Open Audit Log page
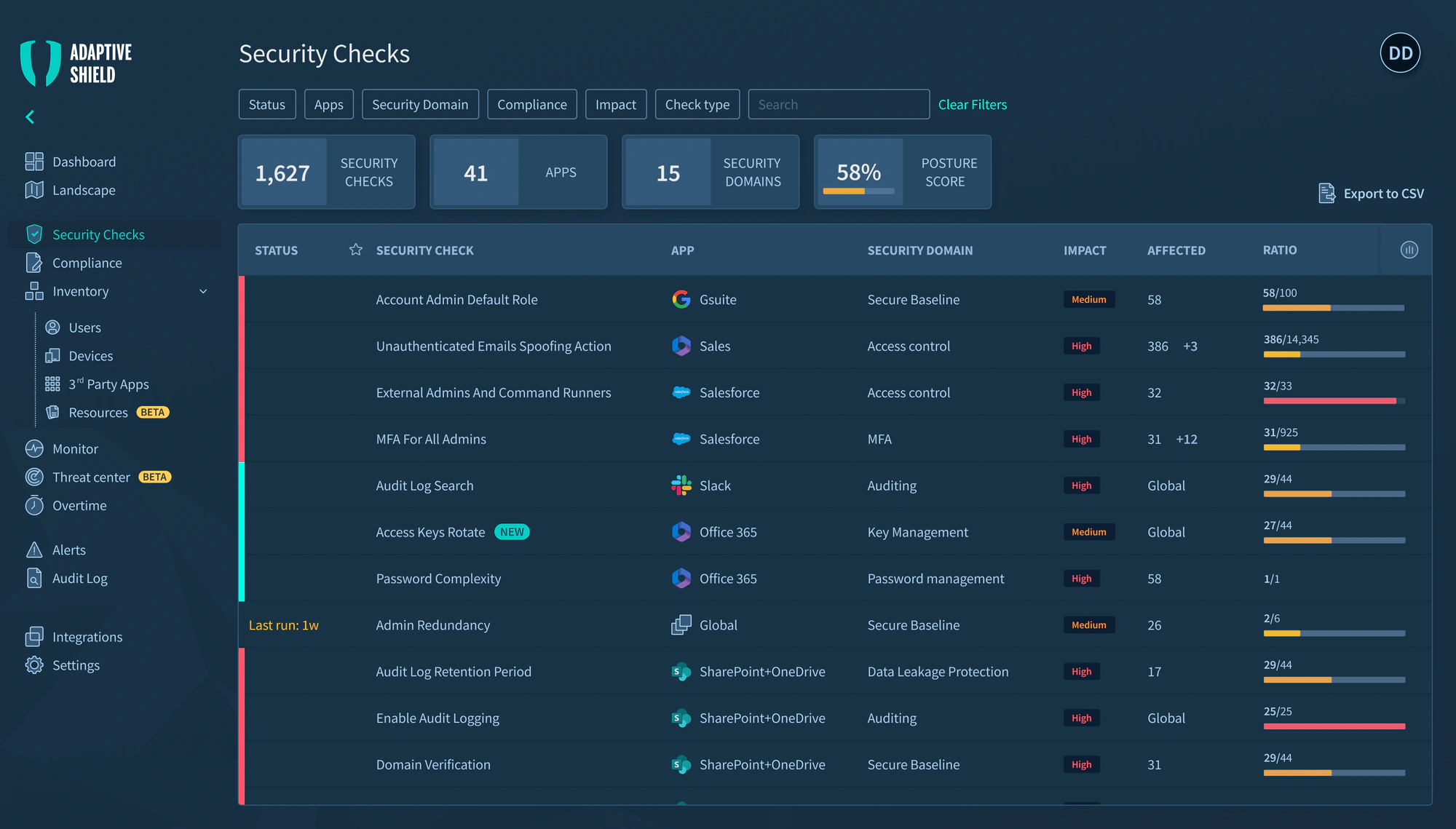Screen dimensions: 1456x829 pos(80,578)
